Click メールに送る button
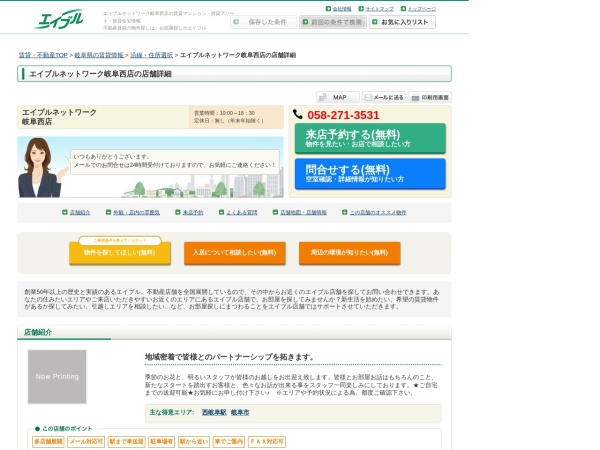Screen dimensions: 600x450 [x=384, y=98]
